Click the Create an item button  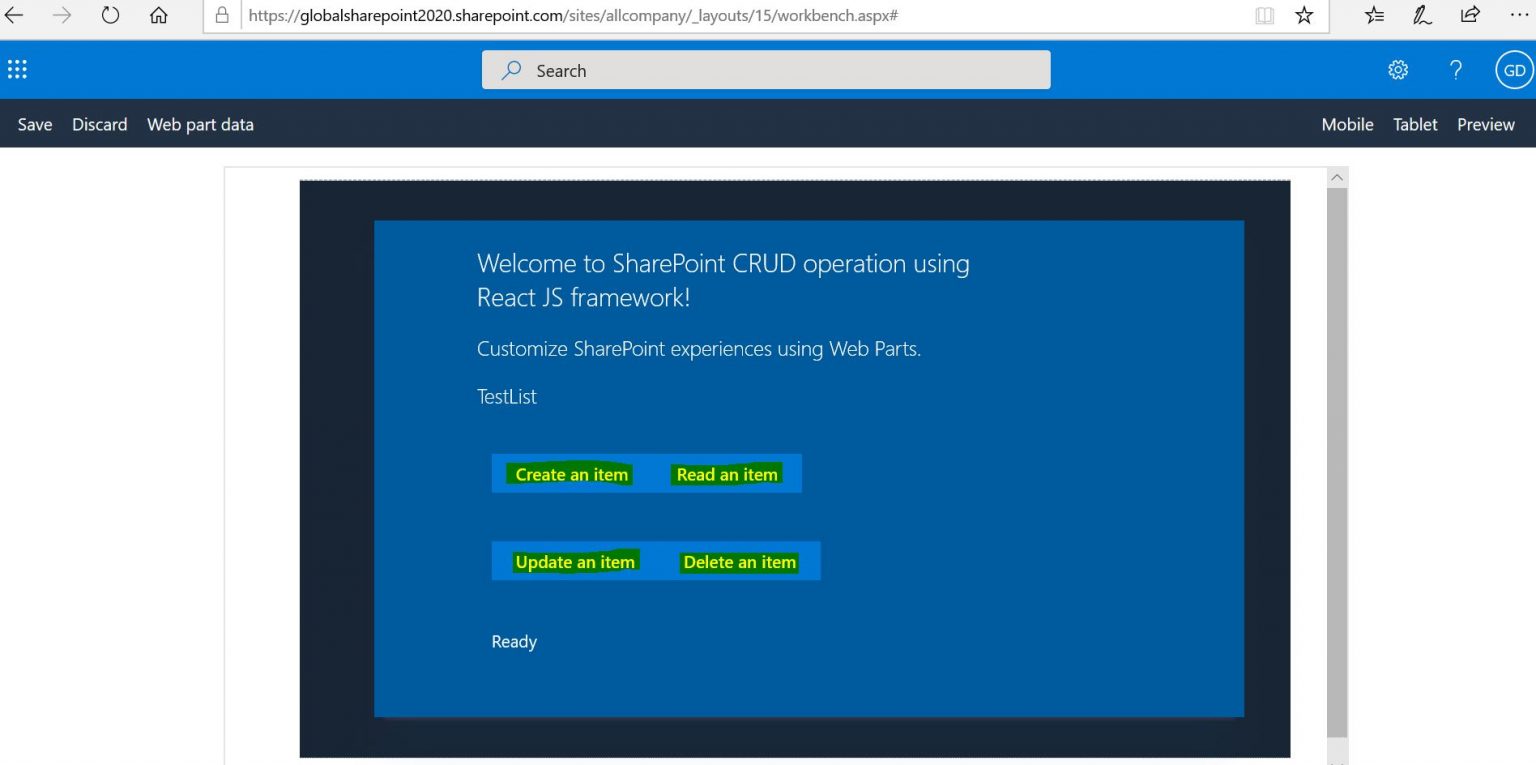coord(571,474)
